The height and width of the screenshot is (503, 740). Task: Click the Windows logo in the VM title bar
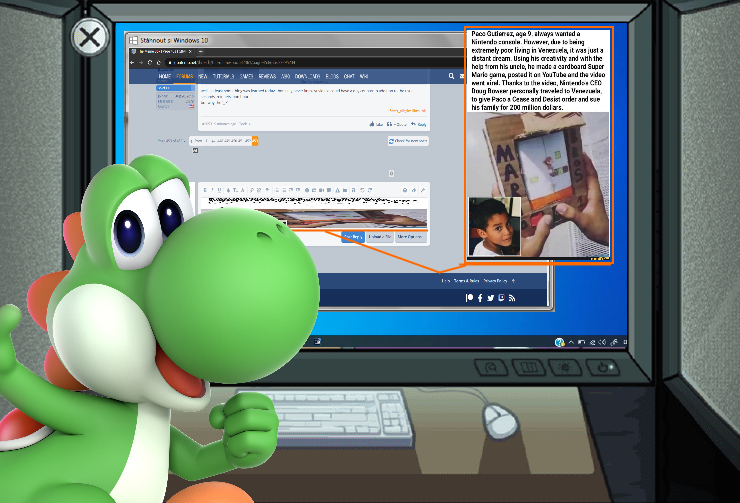[x=134, y=41]
